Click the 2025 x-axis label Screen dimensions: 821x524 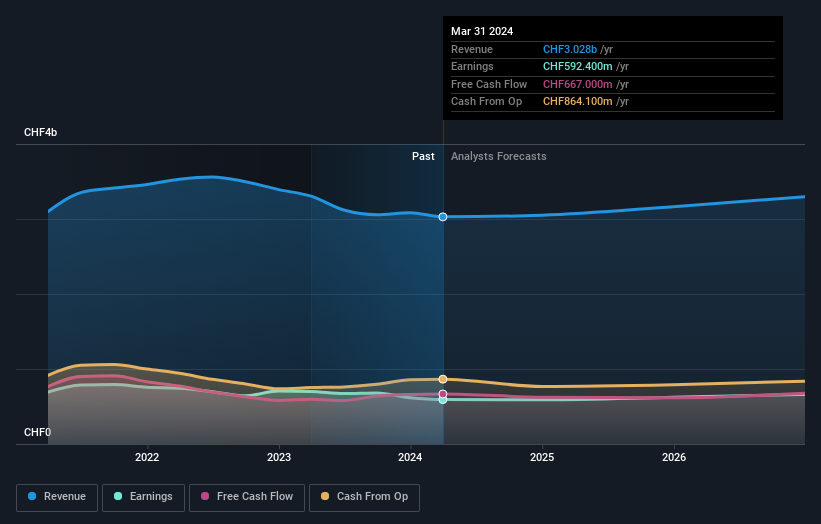tap(542, 457)
